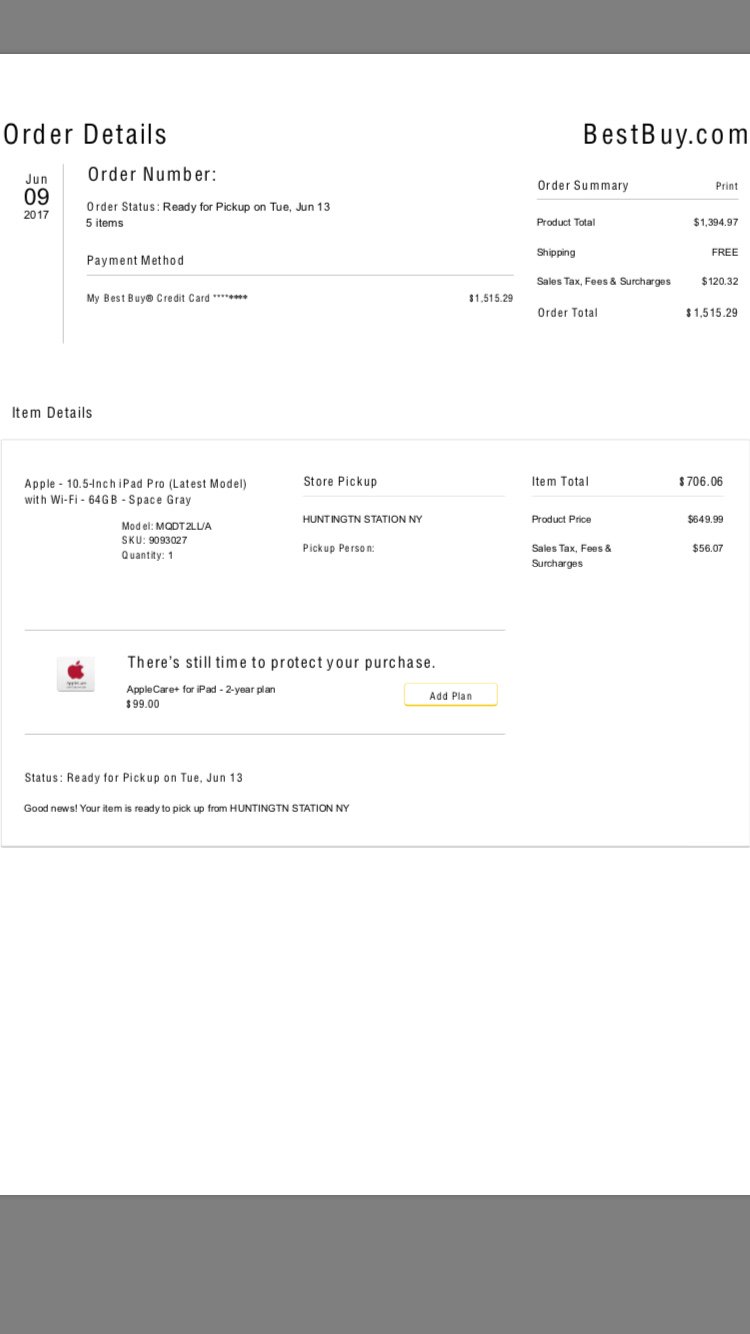750x1334 pixels.
Task: Click the Payment Method heading
Action: tap(135, 260)
